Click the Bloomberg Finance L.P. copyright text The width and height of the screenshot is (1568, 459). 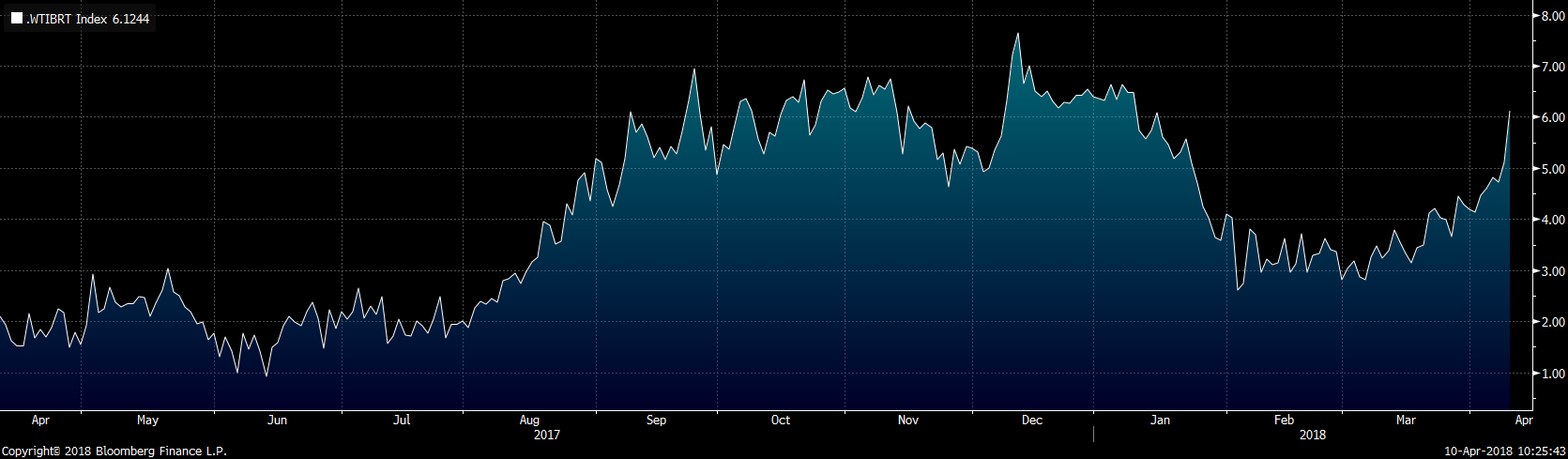point(114,451)
